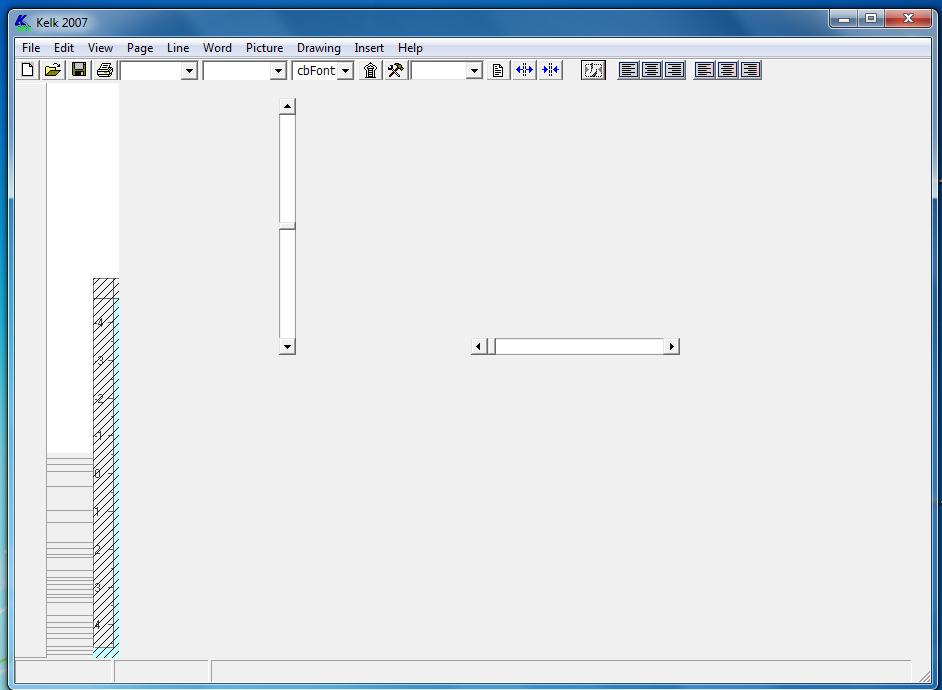Open the View menu
The width and height of the screenshot is (942, 690).
coord(100,48)
